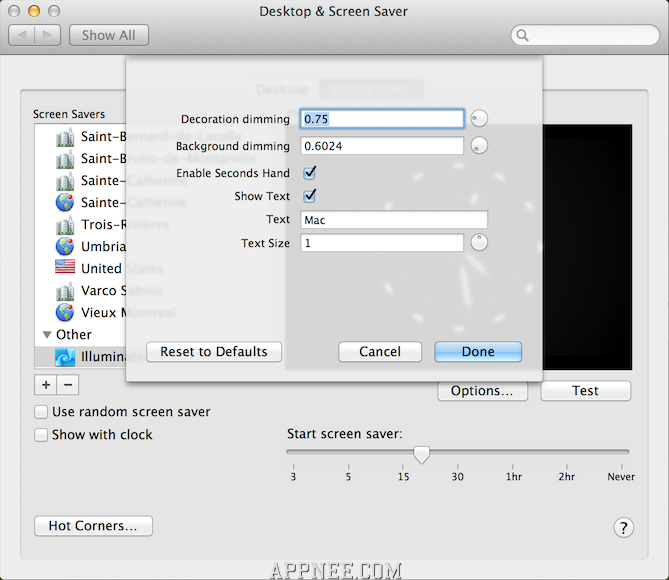Image resolution: width=669 pixels, height=580 pixels.
Task: Click the 30 minute slider tick label
Action: click(457, 477)
